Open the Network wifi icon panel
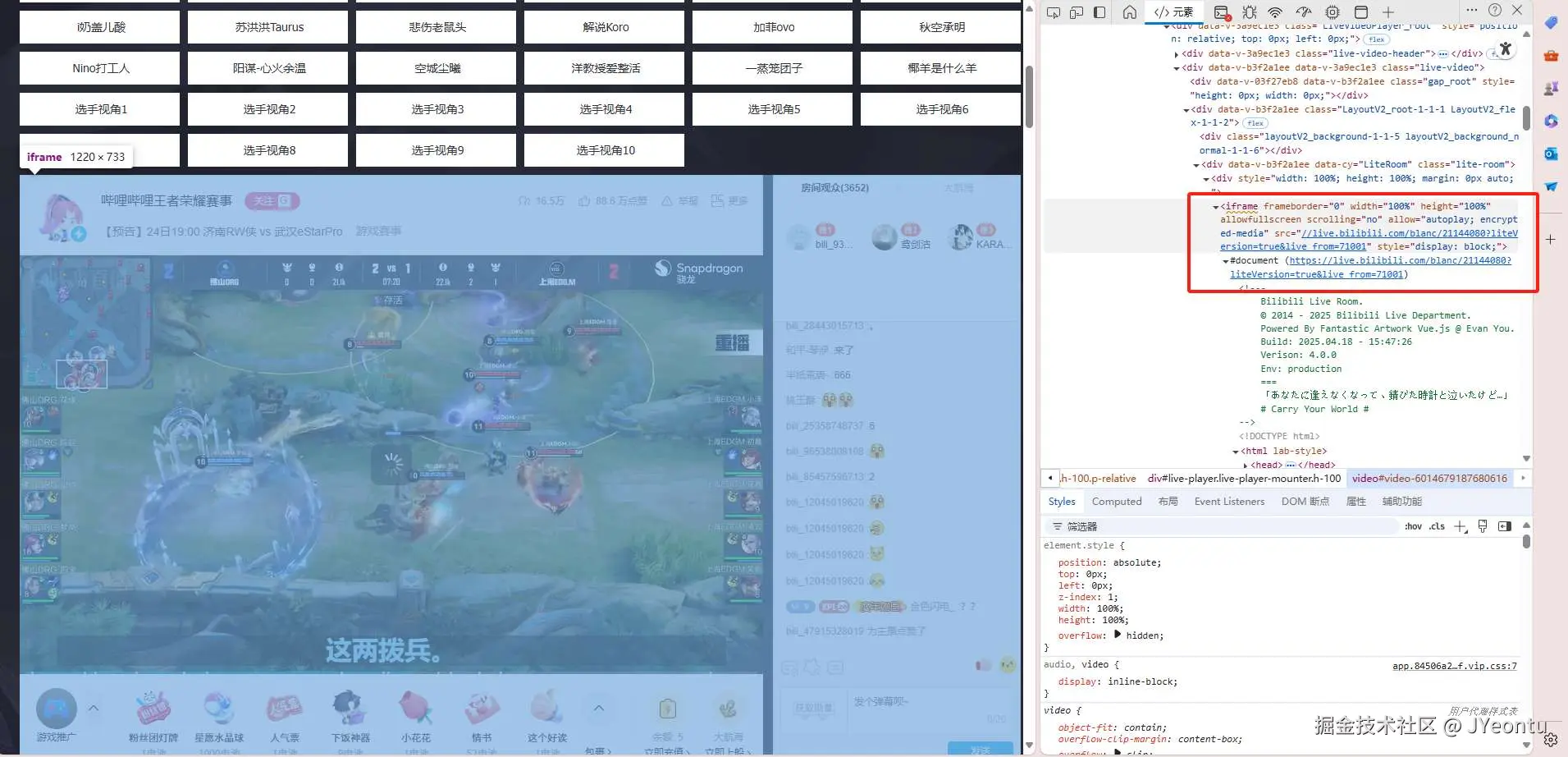 pyautogui.click(x=1275, y=12)
